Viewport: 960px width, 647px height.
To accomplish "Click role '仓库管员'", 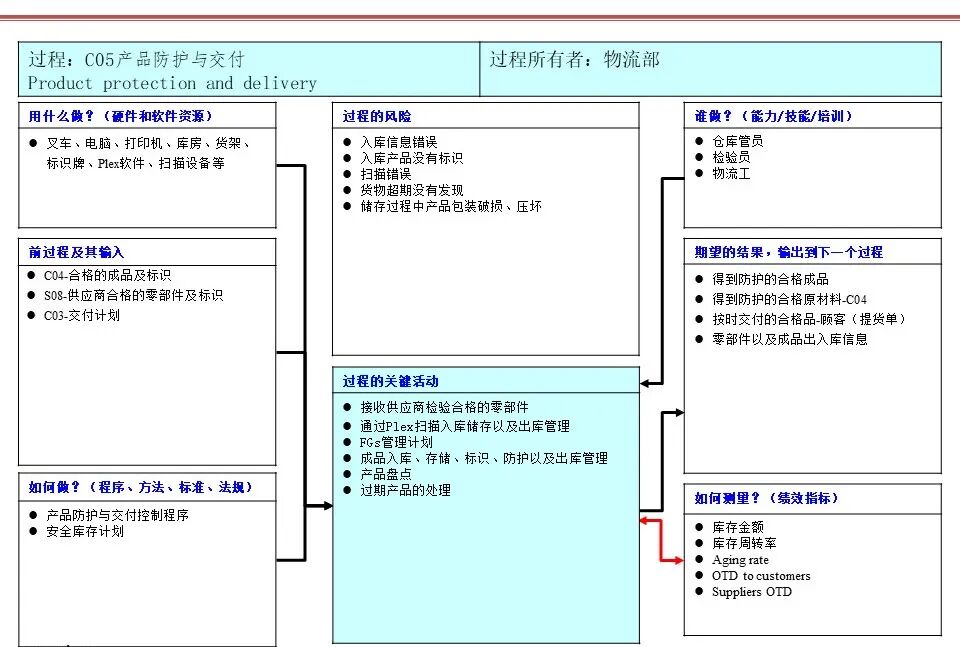I will 738,141.
